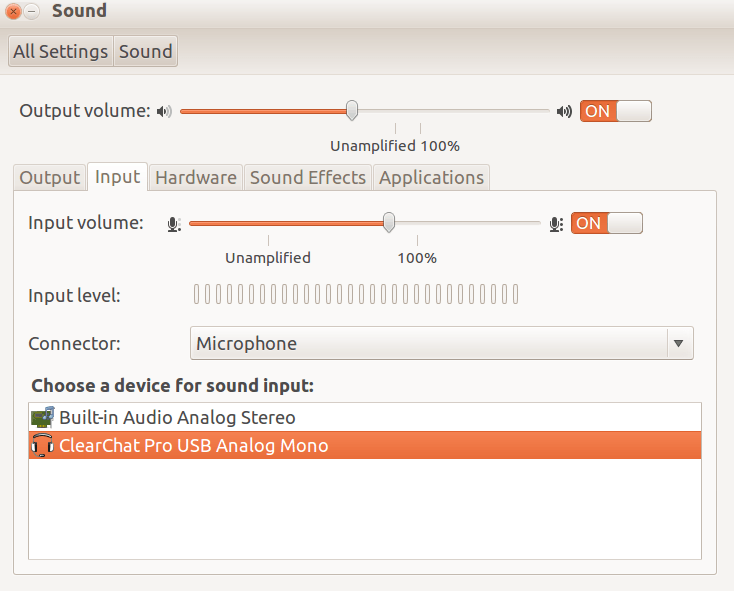Click the Output volume slider handle
Image resolution: width=734 pixels, height=591 pixels.
(x=352, y=110)
